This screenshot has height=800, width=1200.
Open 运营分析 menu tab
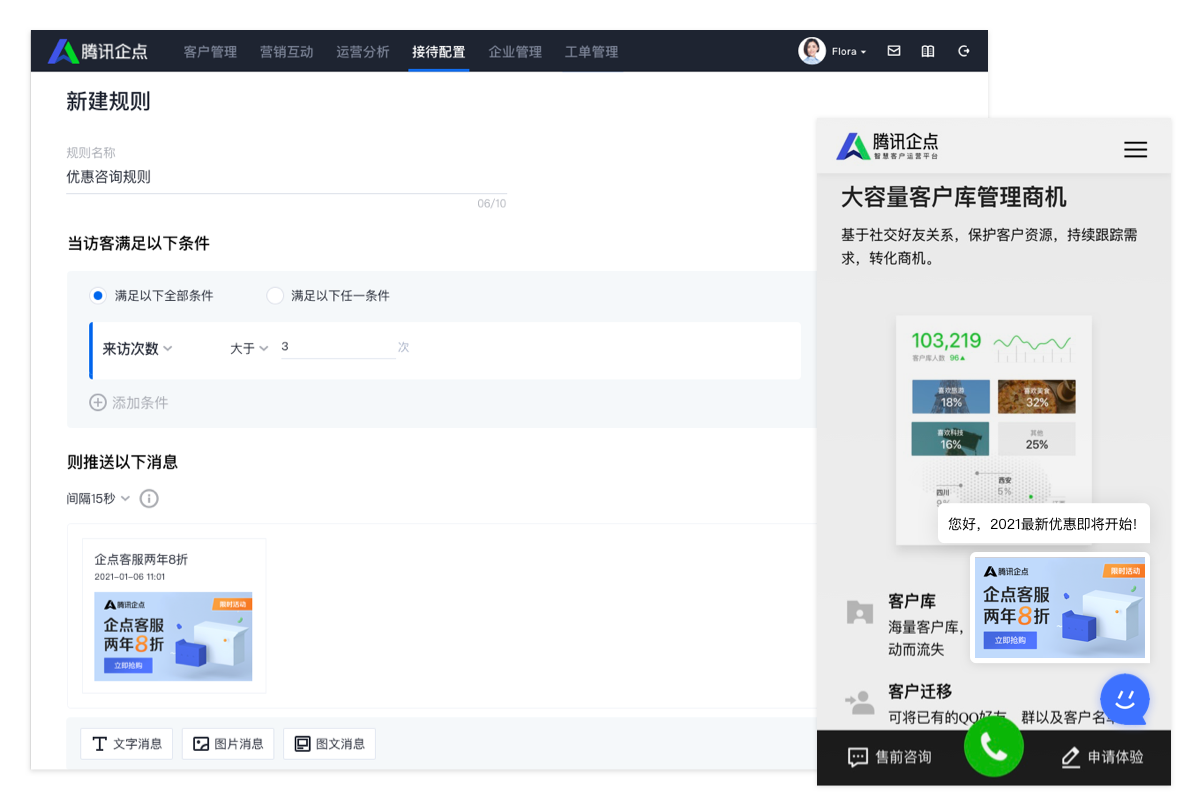363,51
